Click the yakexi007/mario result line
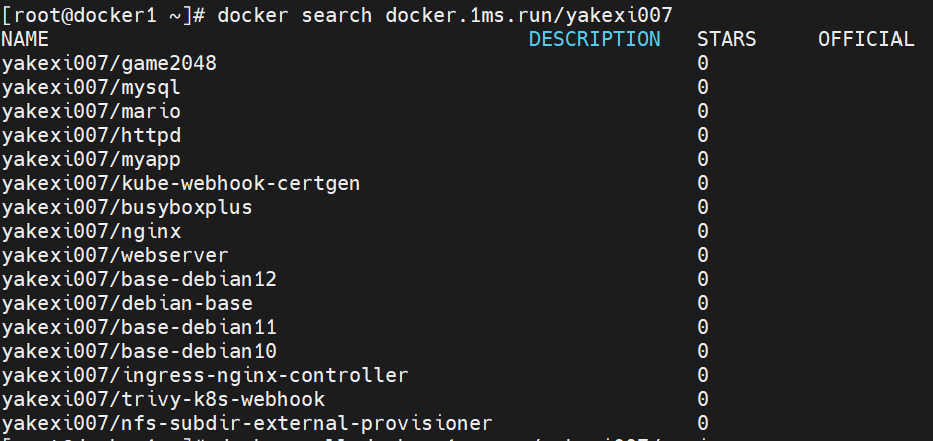The width and height of the screenshot is (933, 441). pyautogui.click(x=91, y=111)
